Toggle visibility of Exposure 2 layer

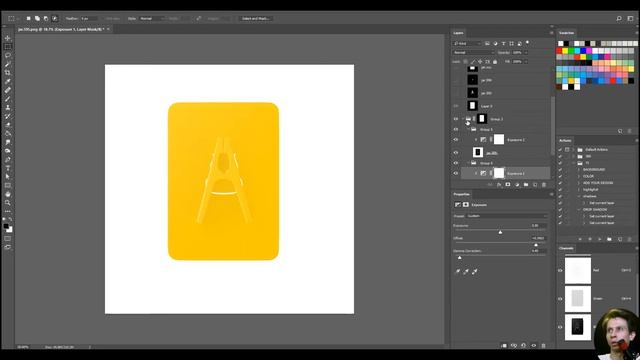456,140
